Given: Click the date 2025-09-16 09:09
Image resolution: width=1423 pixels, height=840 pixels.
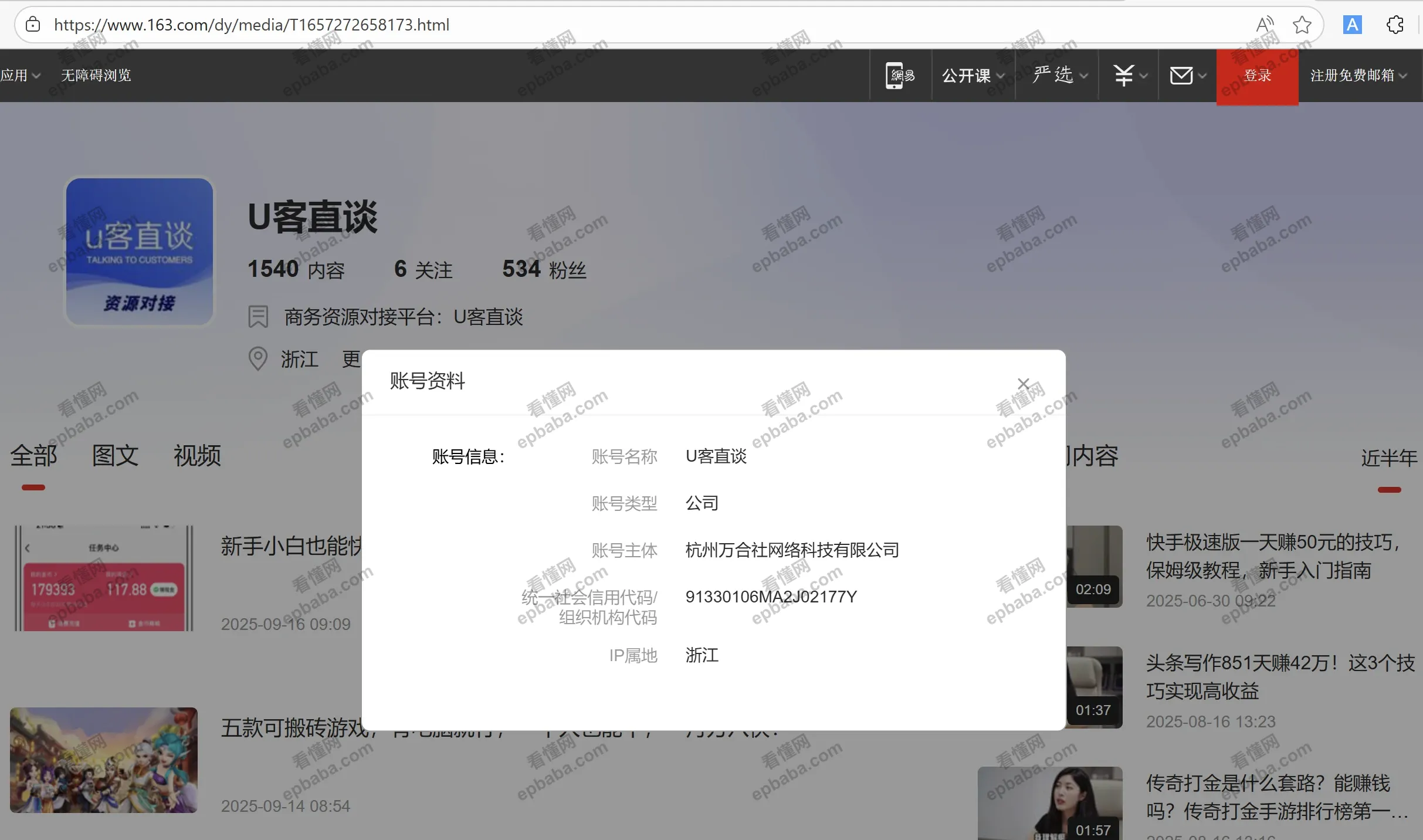Looking at the screenshot, I should pos(286,624).
